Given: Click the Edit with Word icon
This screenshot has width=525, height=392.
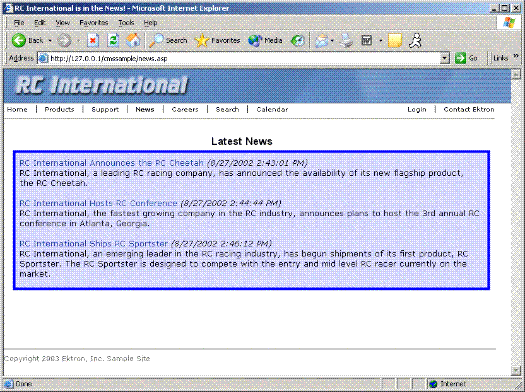Looking at the screenshot, I should point(367,41).
